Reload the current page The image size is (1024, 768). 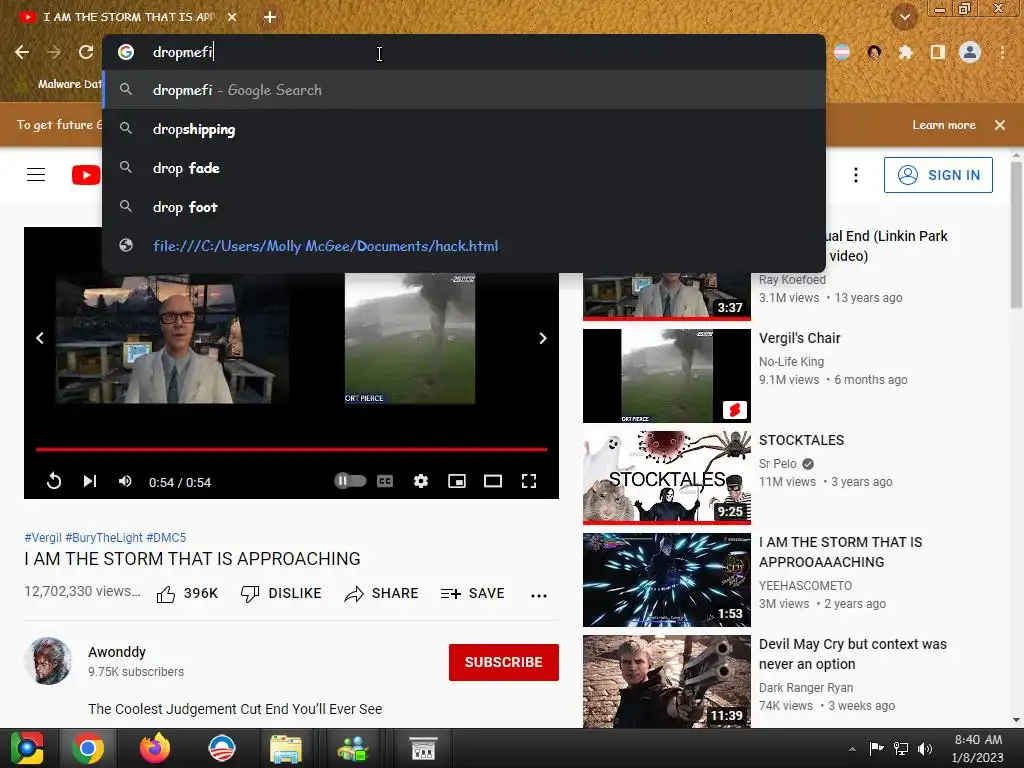click(86, 52)
